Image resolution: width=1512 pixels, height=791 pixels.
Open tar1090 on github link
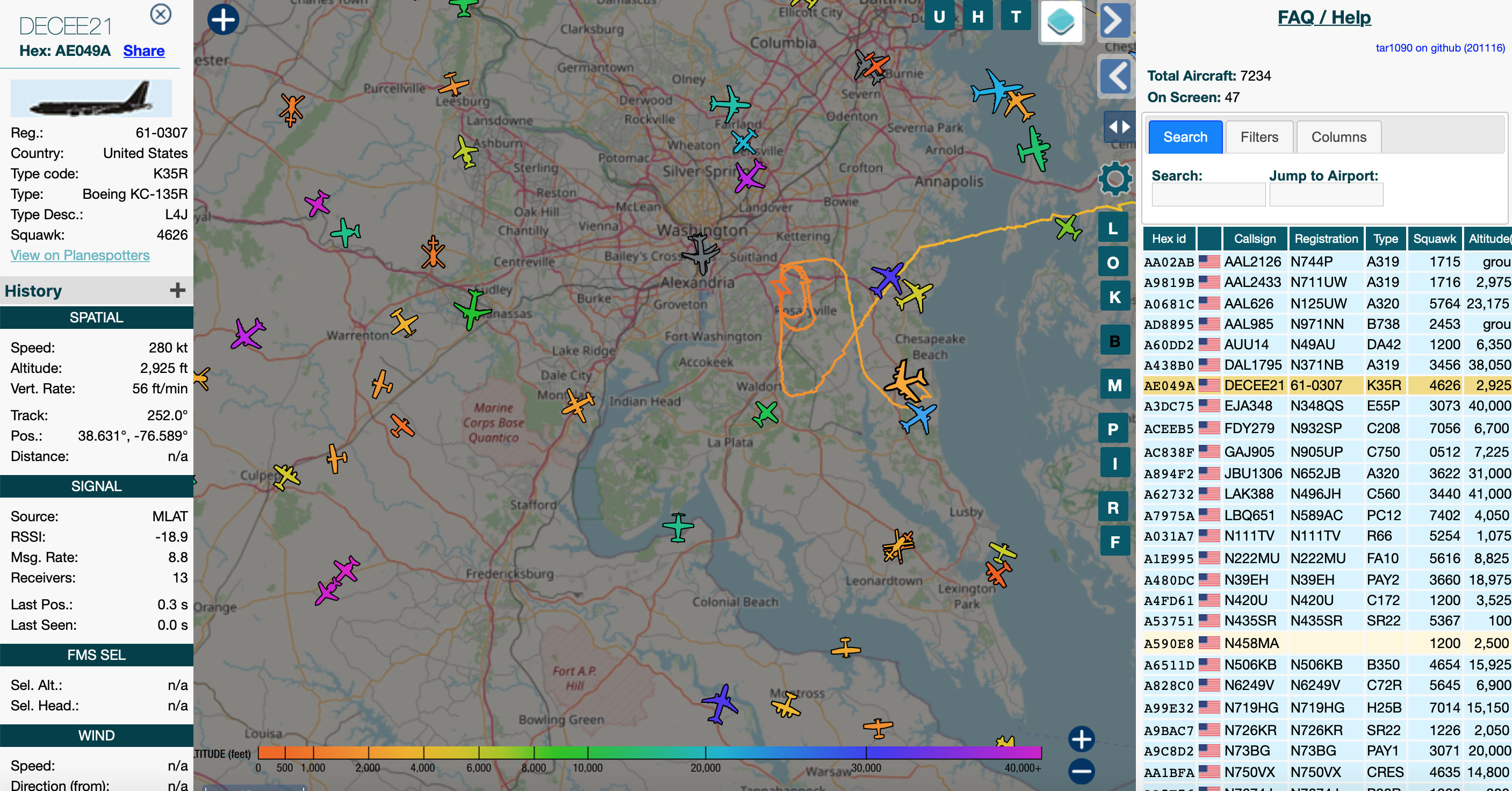[x=1440, y=48]
